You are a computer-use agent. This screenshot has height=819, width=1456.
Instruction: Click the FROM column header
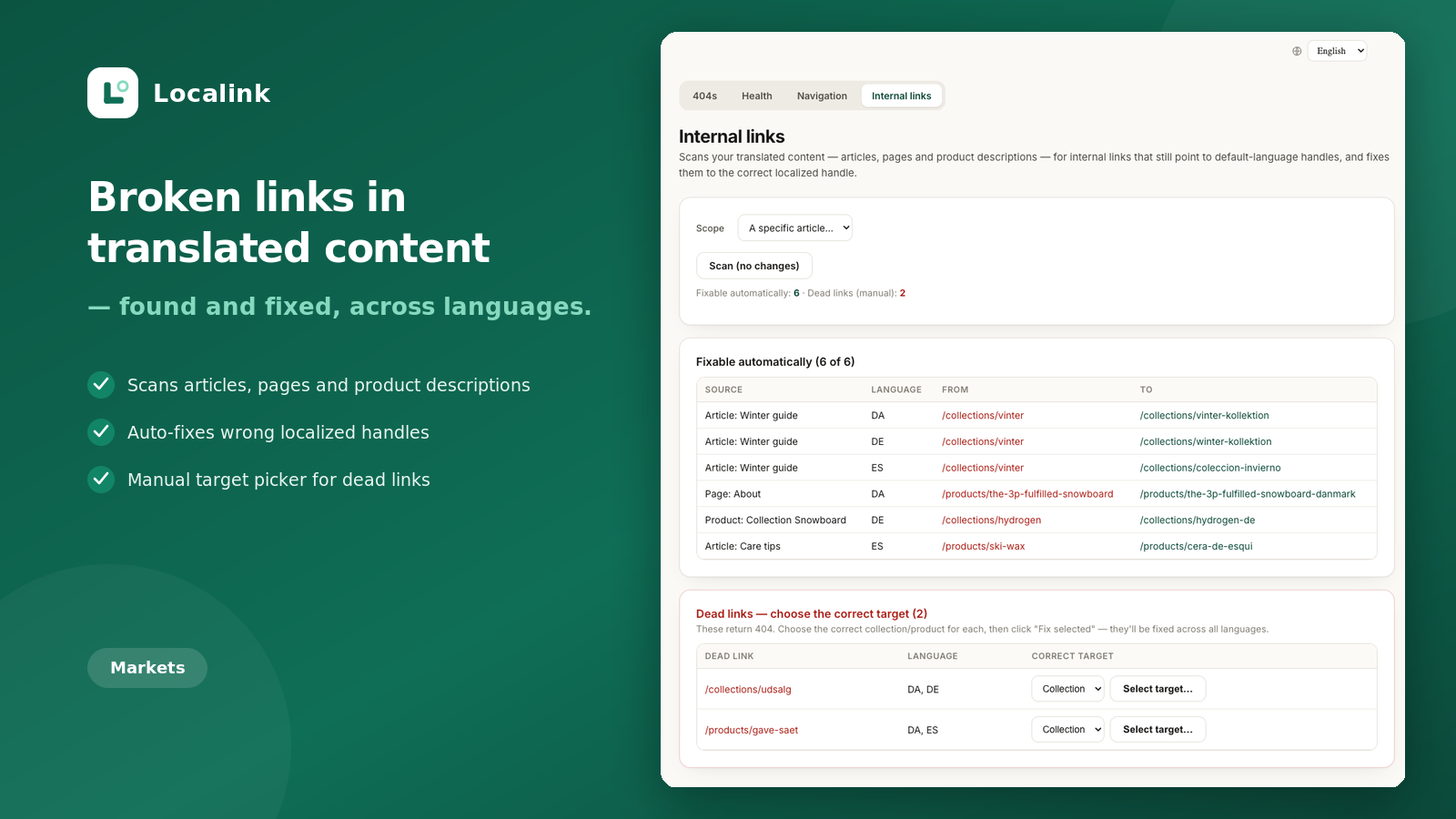[x=955, y=389]
